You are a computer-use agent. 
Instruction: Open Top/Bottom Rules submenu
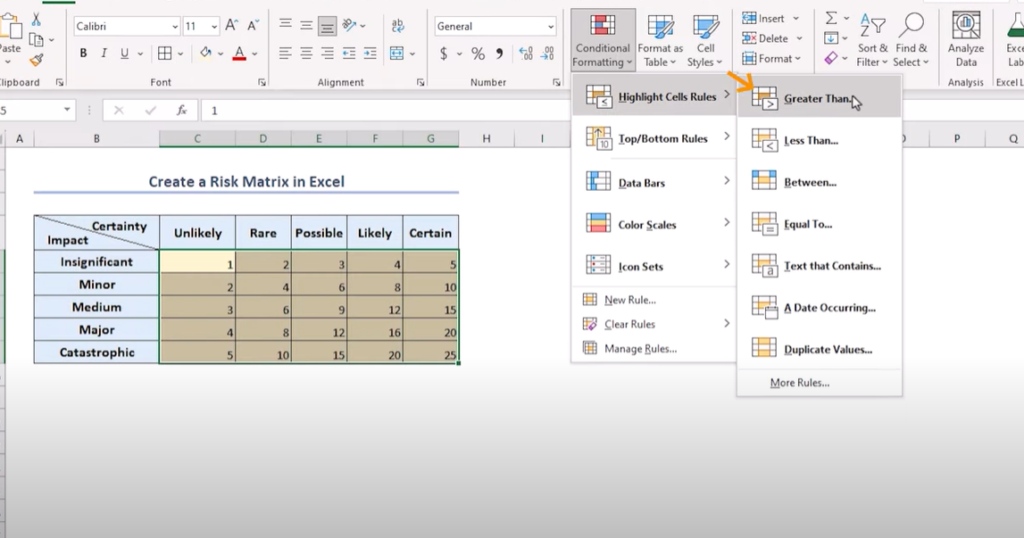coord(654,138)
